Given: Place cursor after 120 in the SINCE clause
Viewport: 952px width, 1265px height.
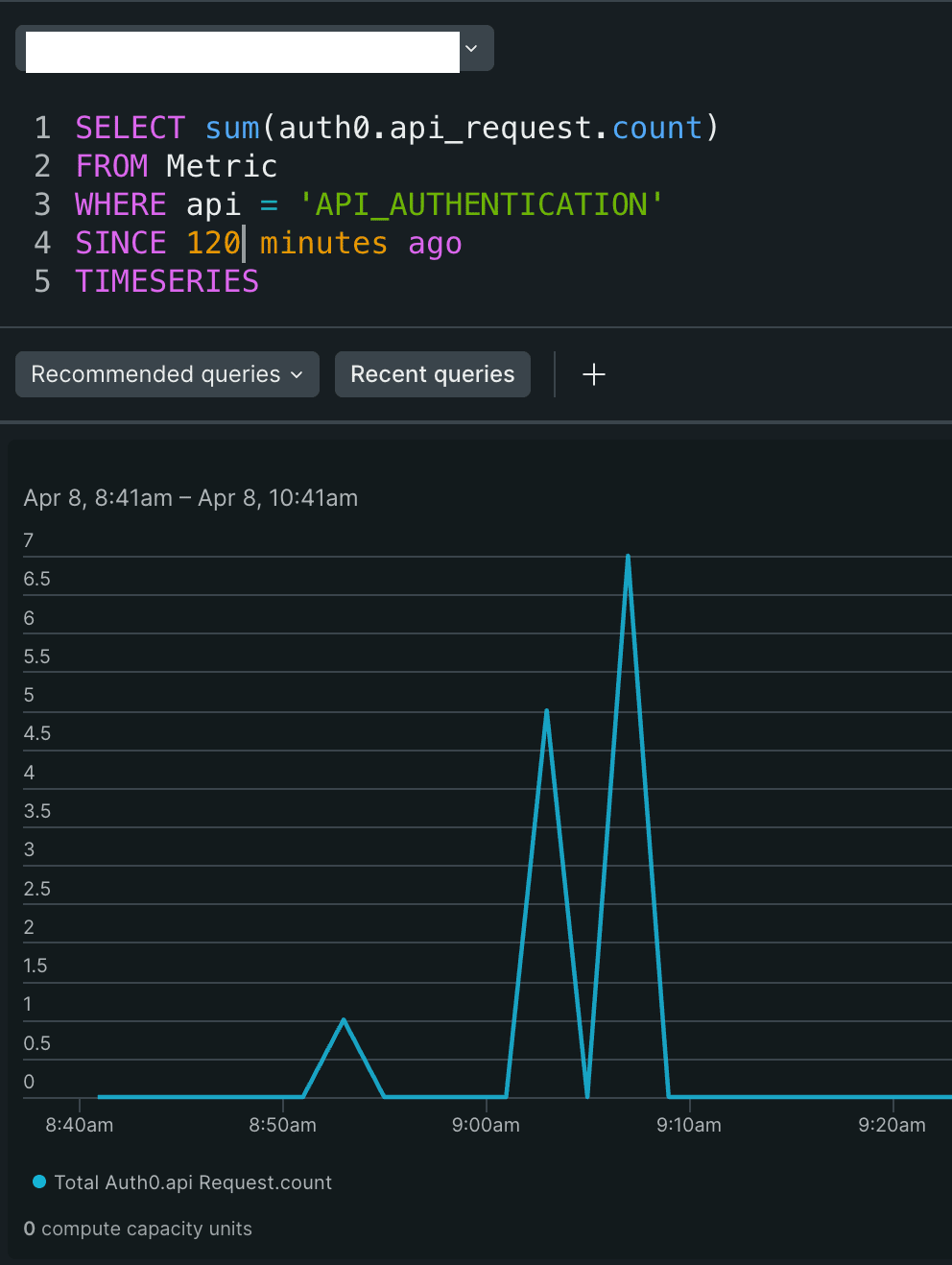Looking at the screenshot, I should pos(243,242).
